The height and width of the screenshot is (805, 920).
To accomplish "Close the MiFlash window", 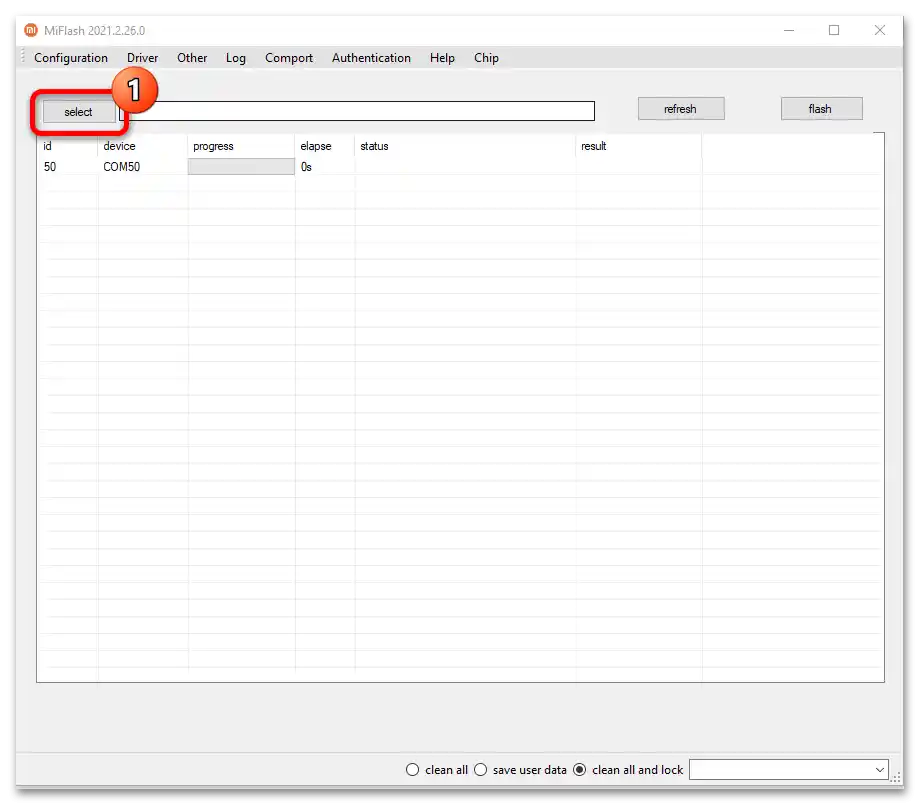I will point(880,30).
